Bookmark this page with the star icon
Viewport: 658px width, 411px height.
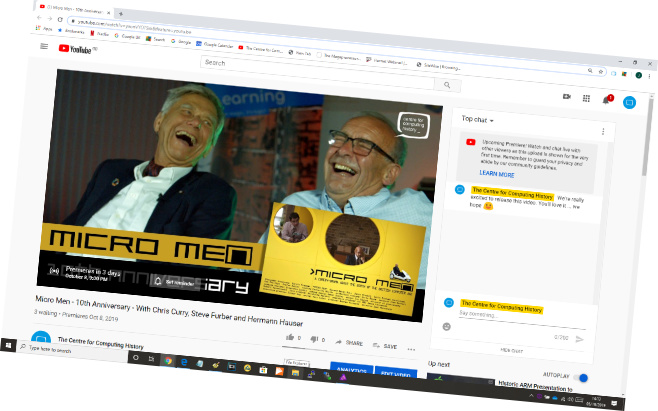pos(601,71)
